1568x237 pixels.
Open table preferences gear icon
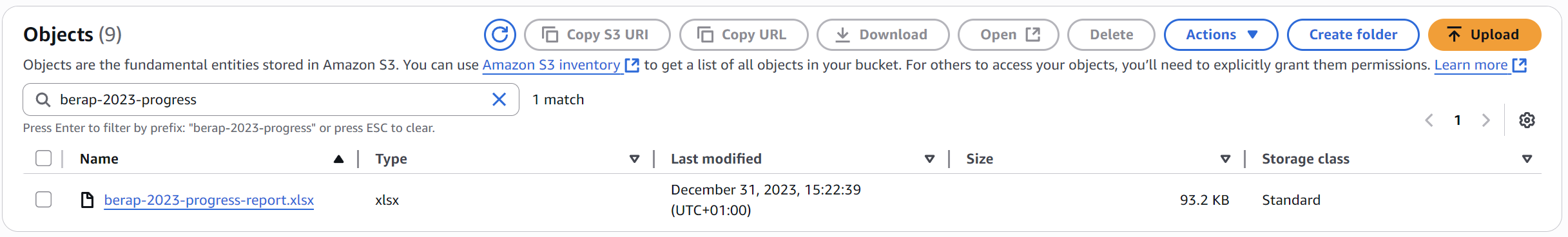tap(1527, 120)
